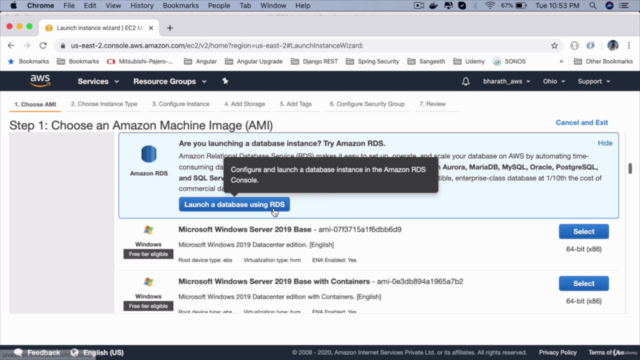Open the File menu
The height and width of the screenshot is (360, 640).
[69, 6]
